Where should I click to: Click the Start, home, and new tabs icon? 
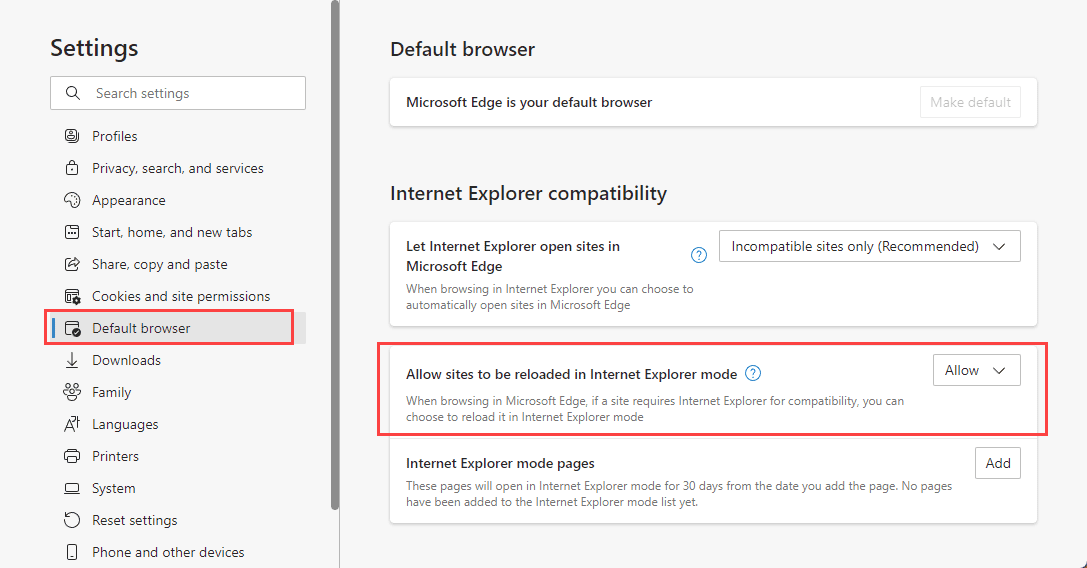71,232
